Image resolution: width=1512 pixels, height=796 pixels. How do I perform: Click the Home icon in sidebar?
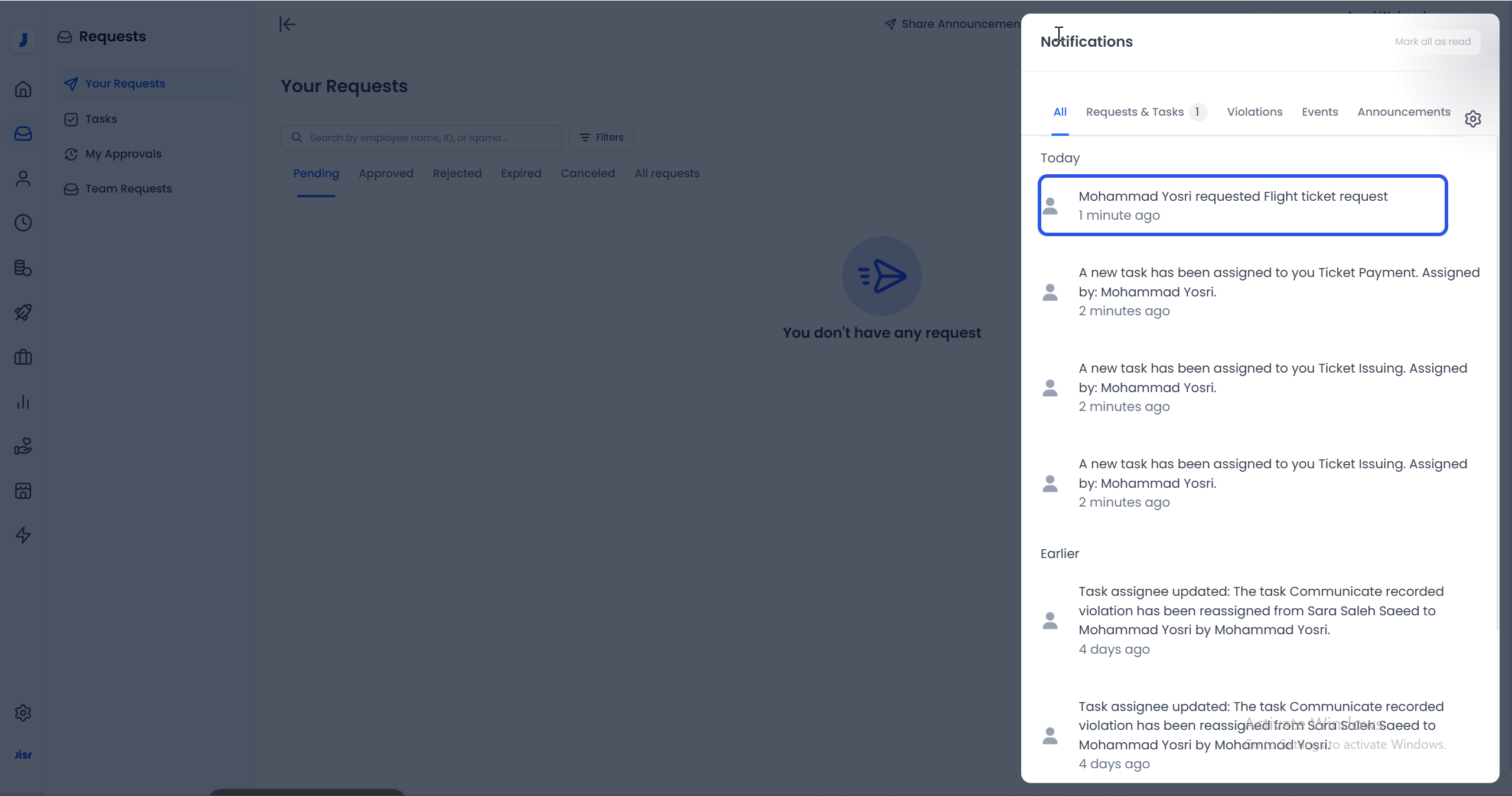click(x=23, y=89)
